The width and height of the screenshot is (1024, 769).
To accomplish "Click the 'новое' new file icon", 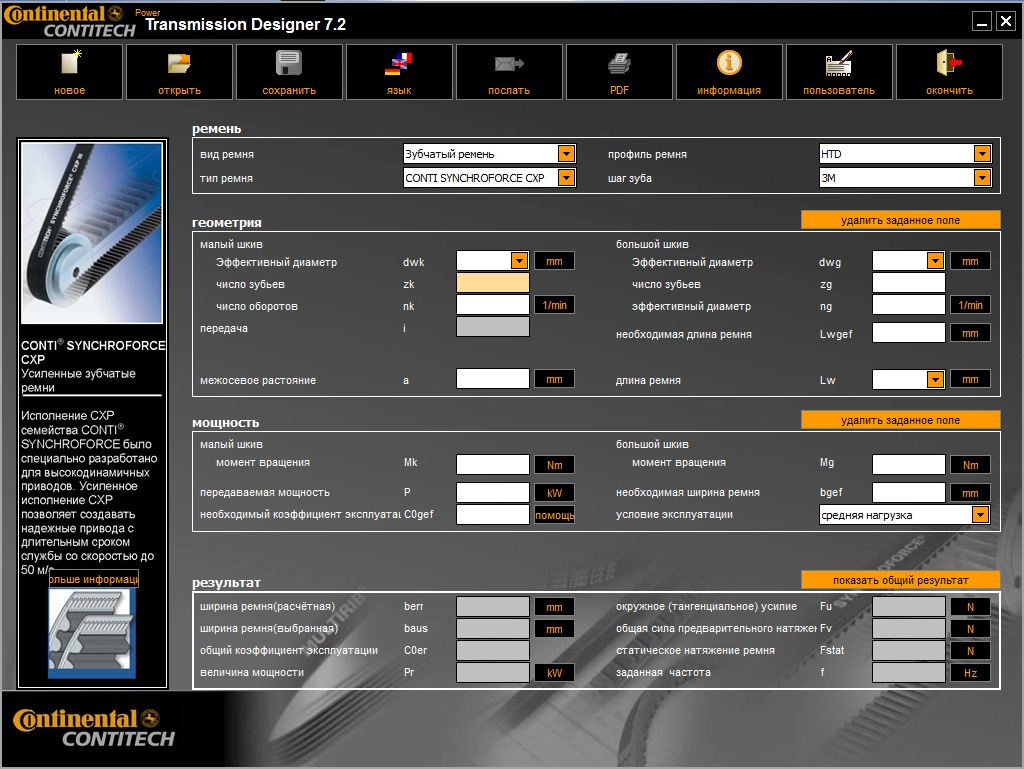I will 69,72.
